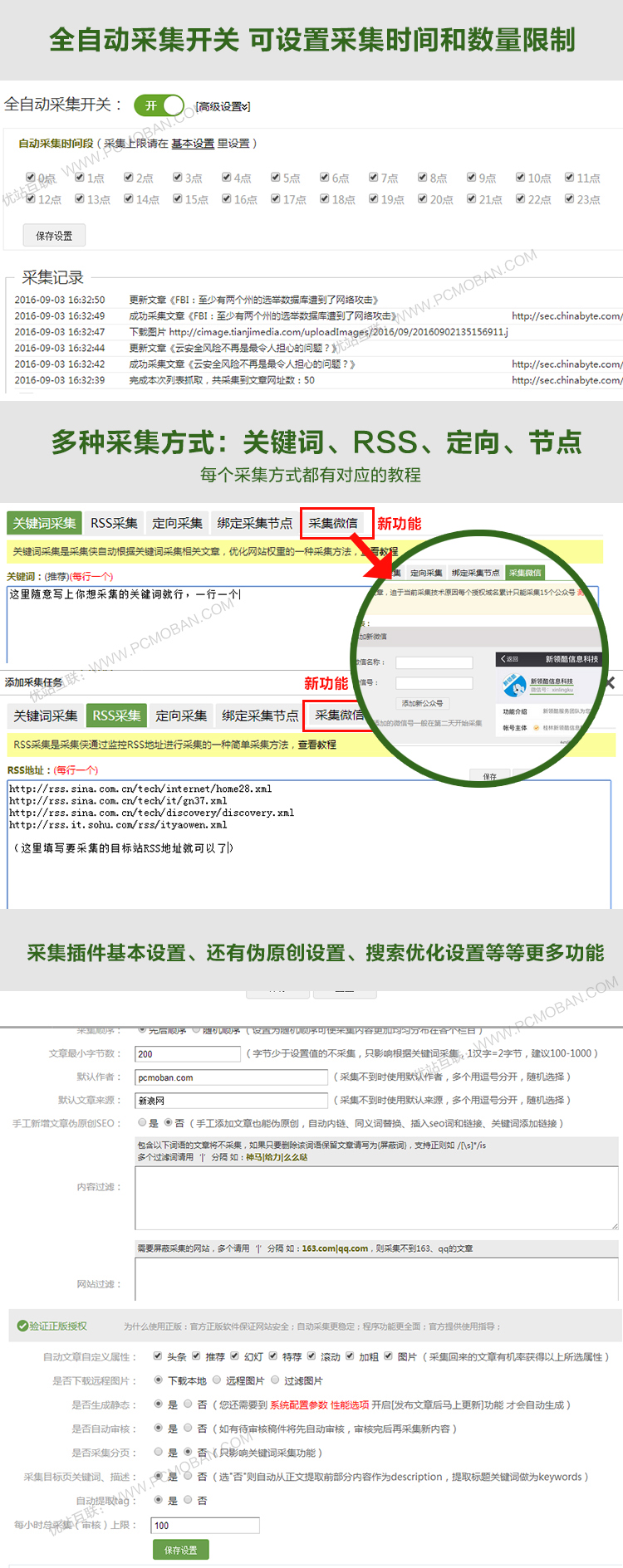
Task: Click the 微信名称 input field
Action: tap(434, 662)
